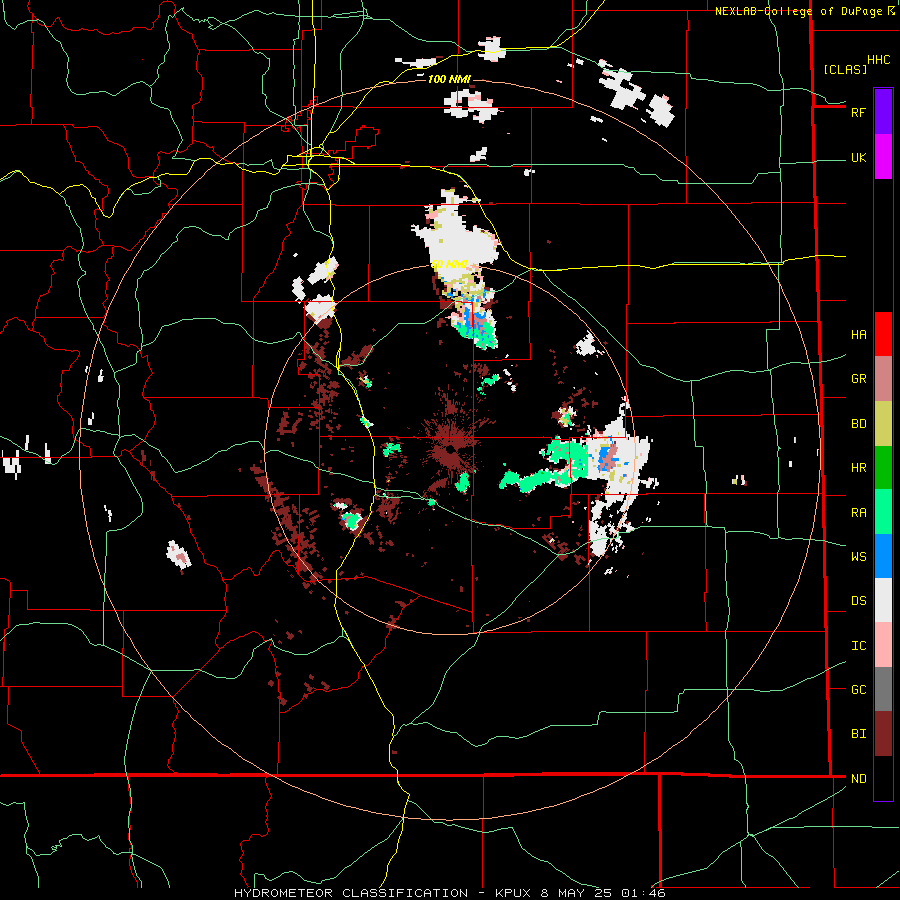Click the 'DS' legend label
The image size is (900, 900).
pyautogui.click(x=858, y=601)
